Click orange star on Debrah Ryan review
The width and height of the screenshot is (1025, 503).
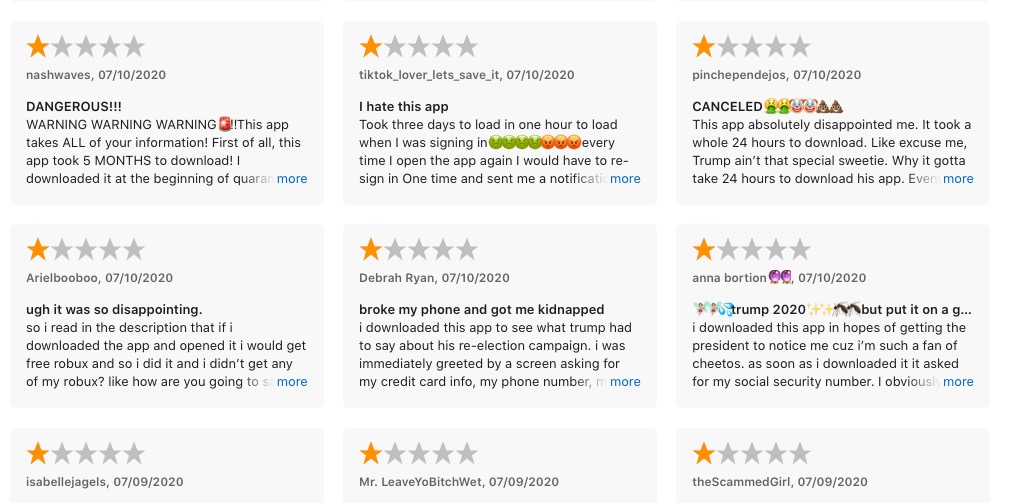click(x=371, y=249)
